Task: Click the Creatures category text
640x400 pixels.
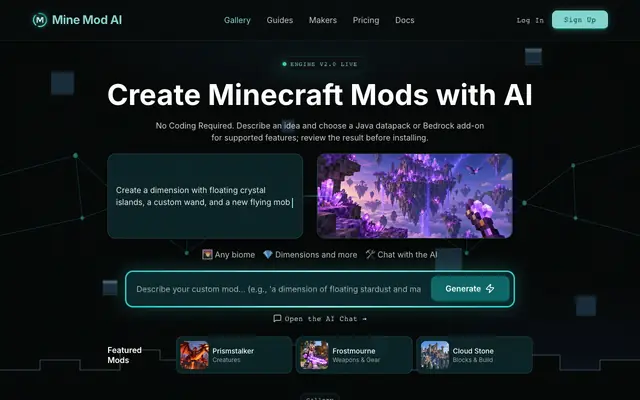Action: [226, 360]
